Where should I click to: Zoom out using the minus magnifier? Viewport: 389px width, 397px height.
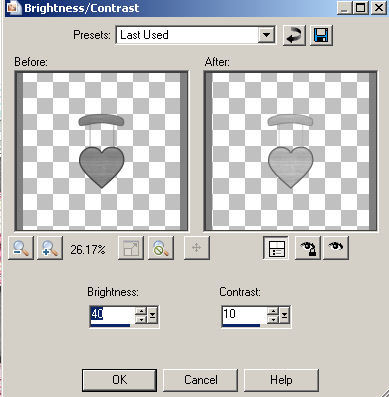click(x=21, y=248)
